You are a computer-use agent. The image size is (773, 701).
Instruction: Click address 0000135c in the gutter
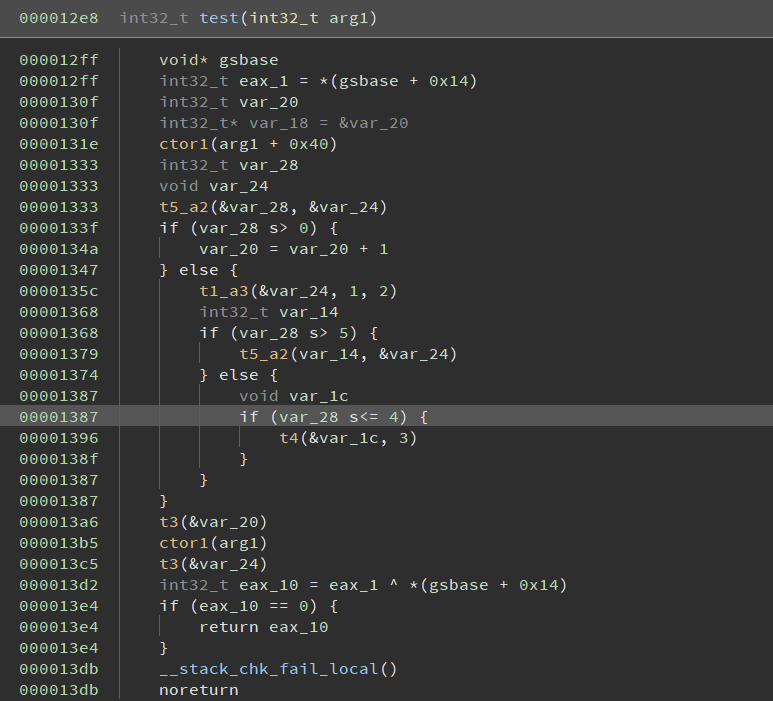59,291
